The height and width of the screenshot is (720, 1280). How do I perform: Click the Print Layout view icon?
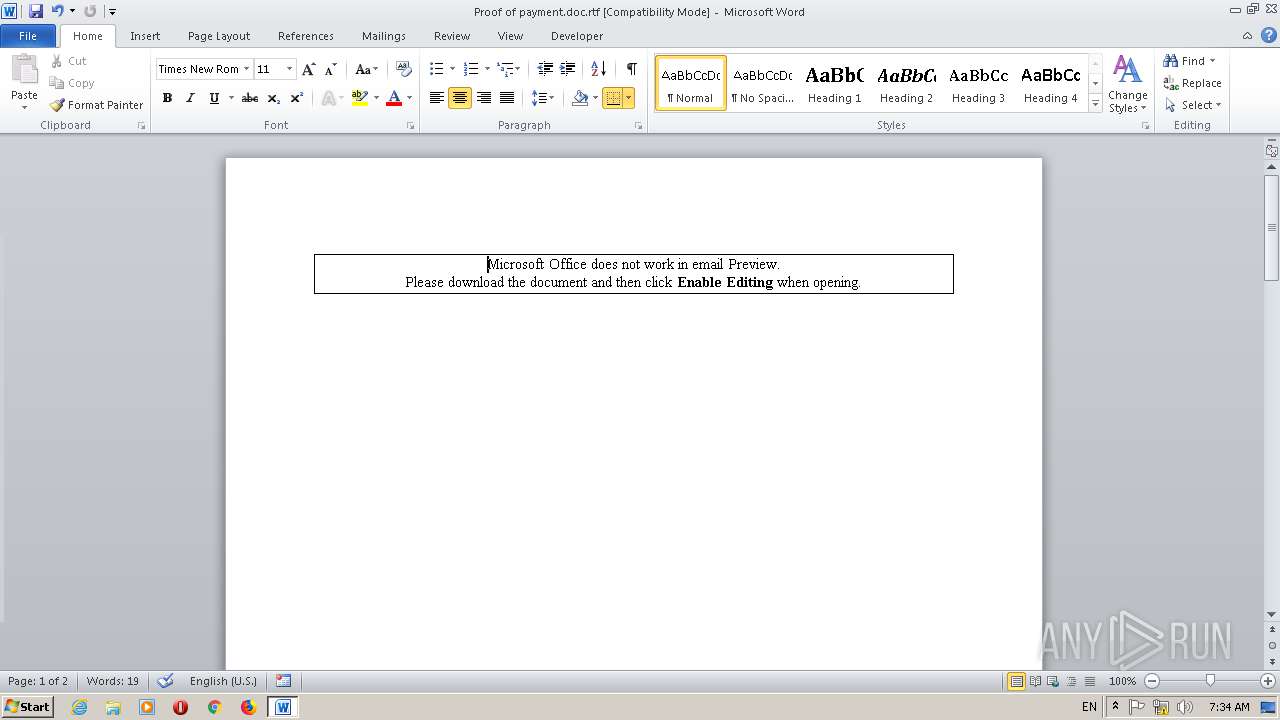pos(1016,681)
